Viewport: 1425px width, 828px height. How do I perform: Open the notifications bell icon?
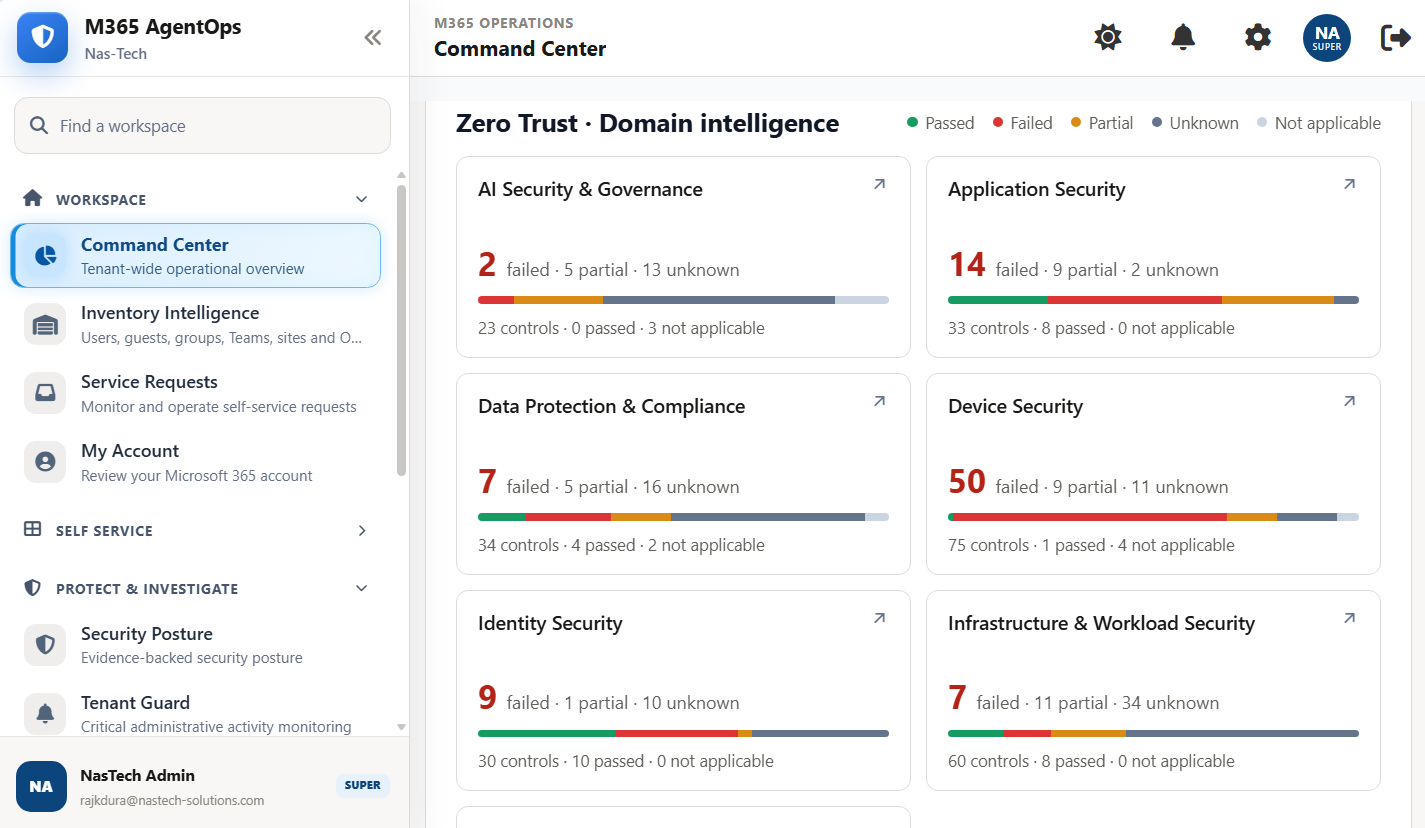[1183, 38]
